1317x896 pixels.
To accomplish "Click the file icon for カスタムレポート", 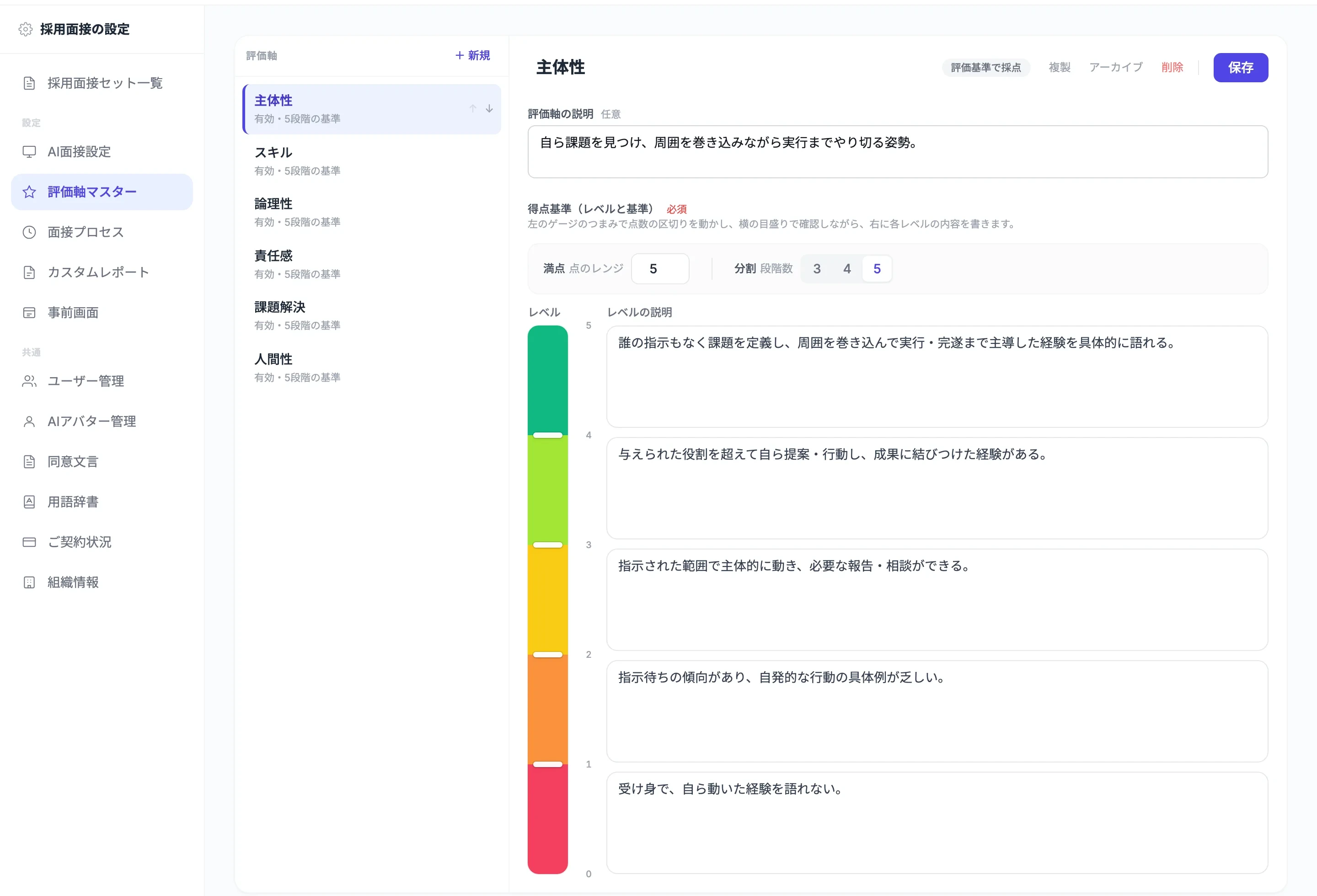I will click(x=29, y=272).
